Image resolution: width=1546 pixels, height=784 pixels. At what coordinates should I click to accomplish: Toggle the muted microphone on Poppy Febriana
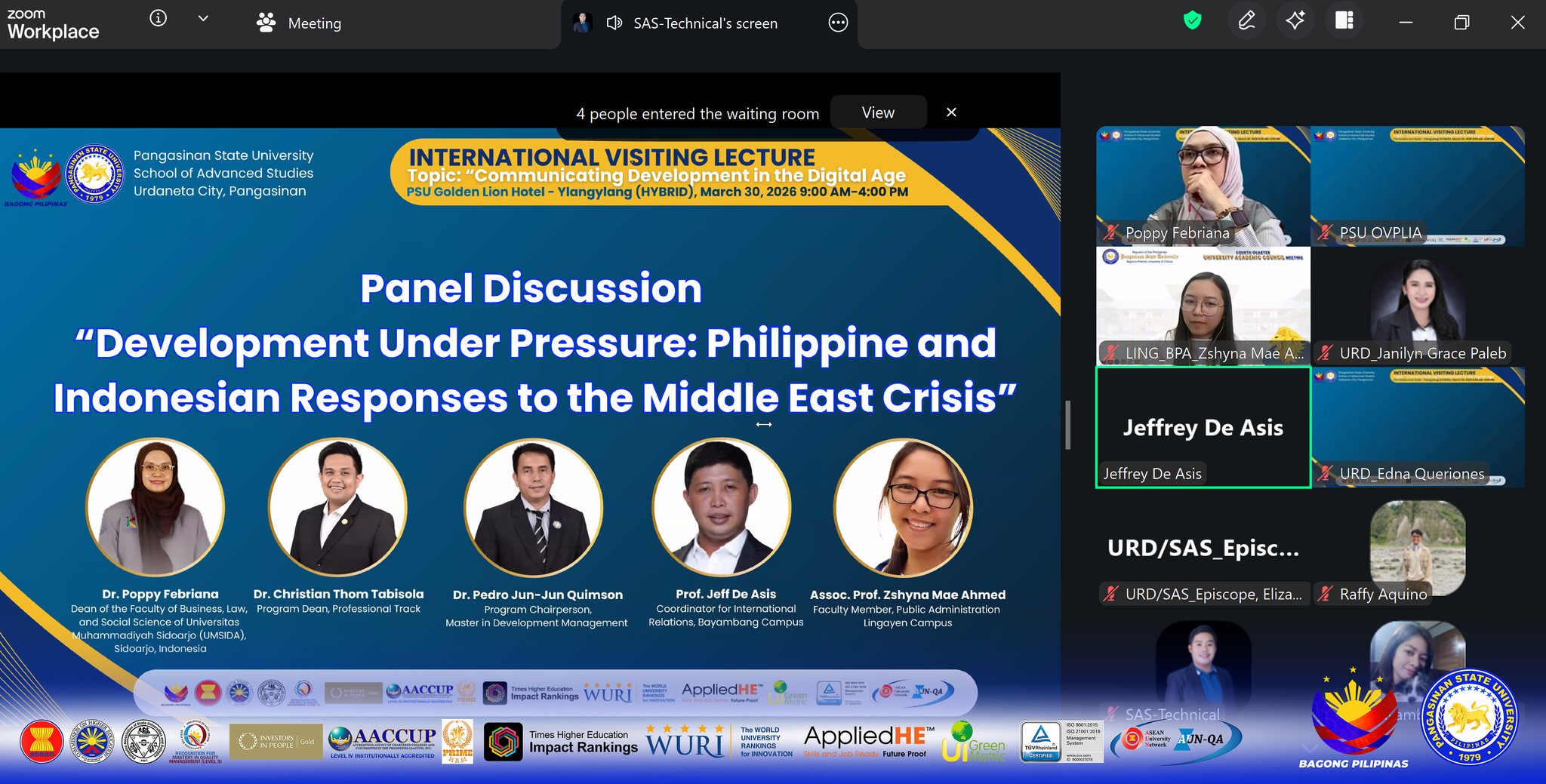click(x=1110, y=233)
